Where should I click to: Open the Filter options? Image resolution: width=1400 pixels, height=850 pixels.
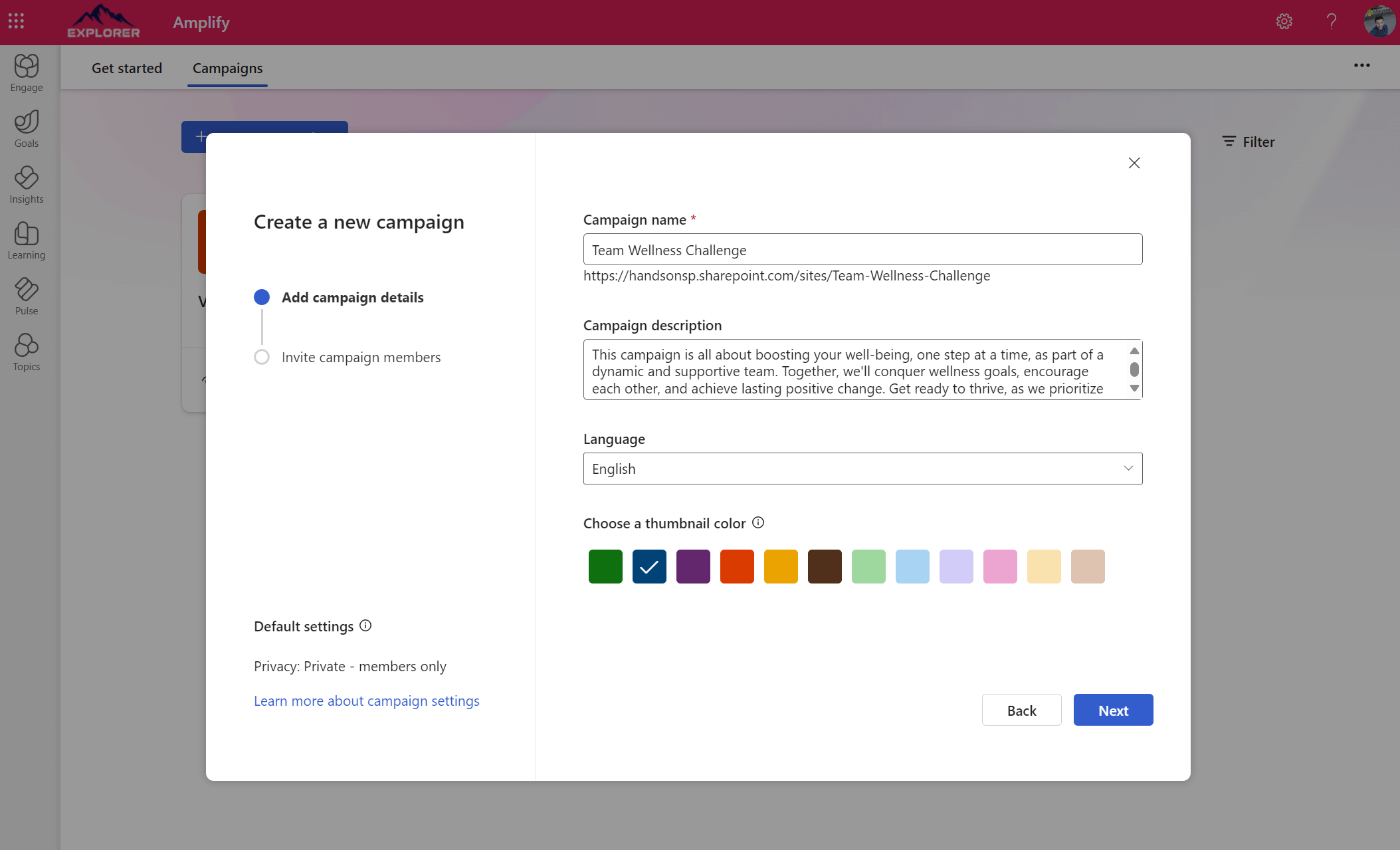pyautogui.click(x=1249, y=141)
